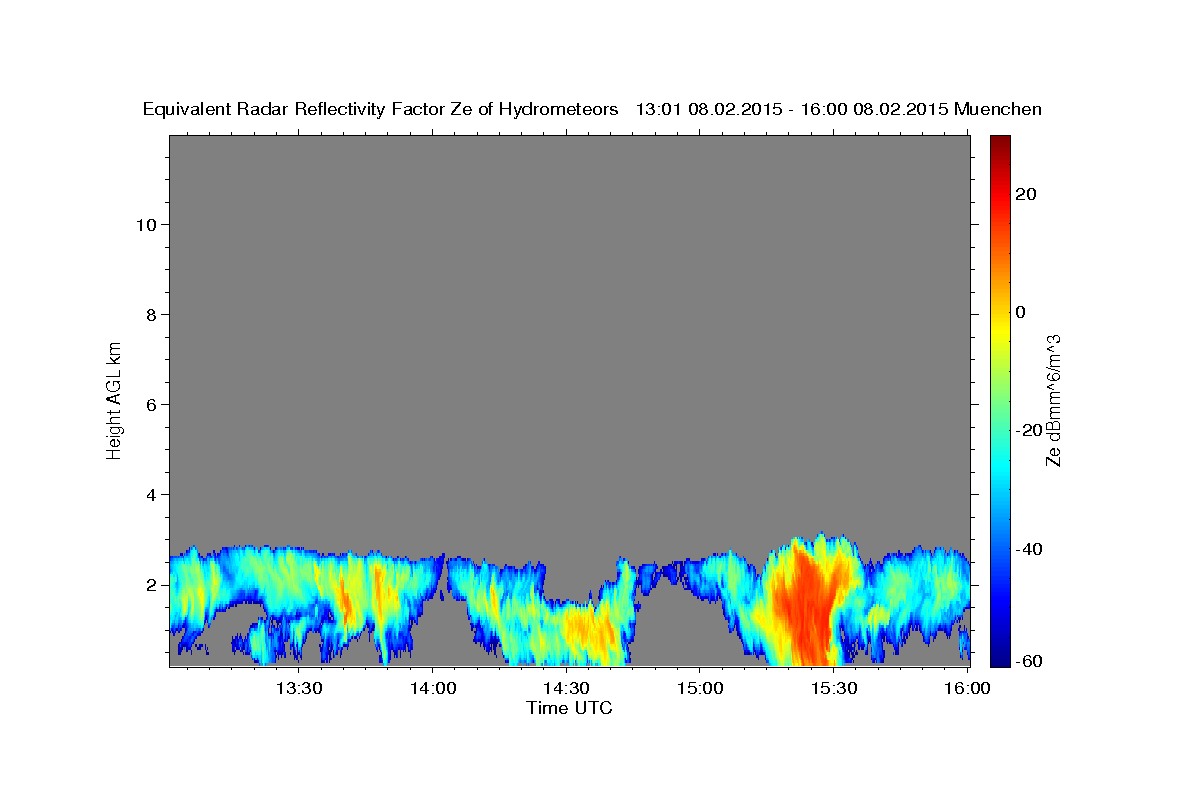Click the dark blue bottom of the colorbar

[1000, 657]
